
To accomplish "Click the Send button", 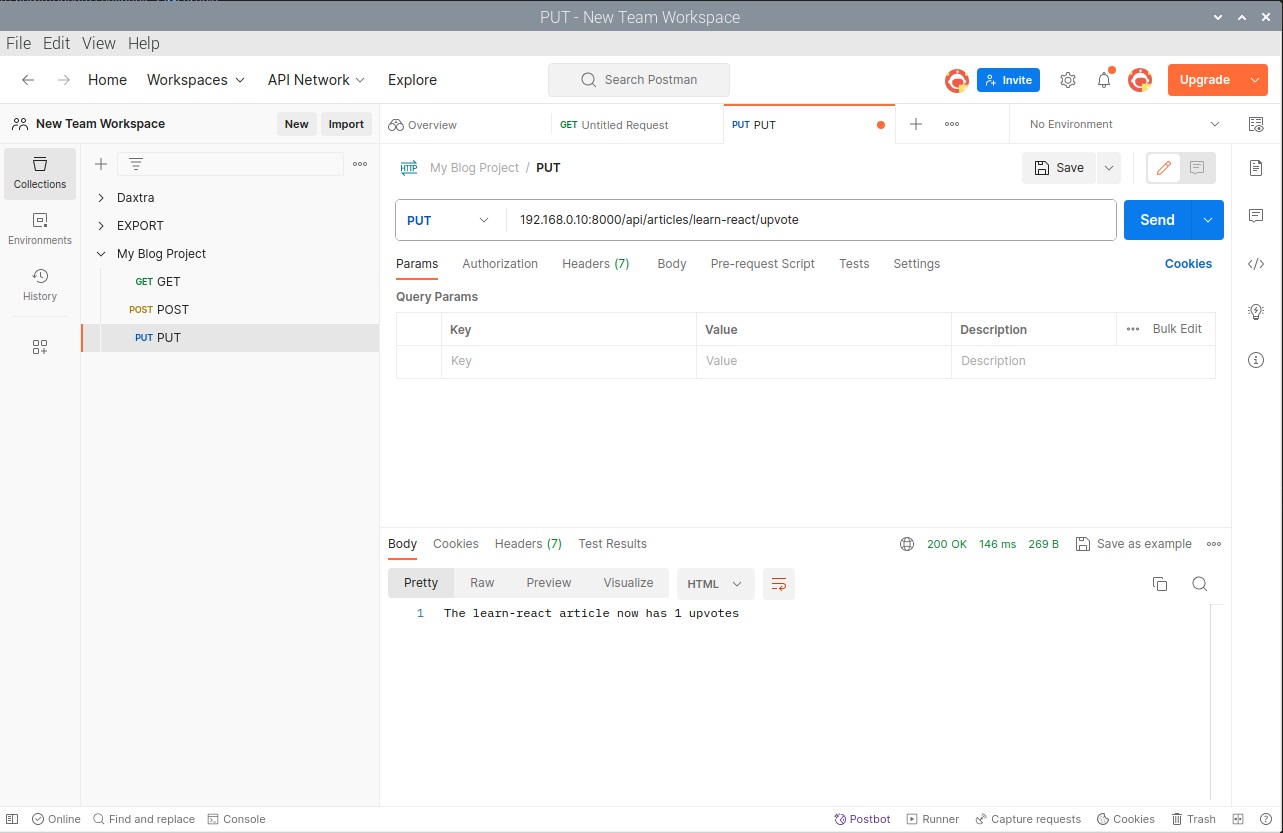I will 1158,220.
